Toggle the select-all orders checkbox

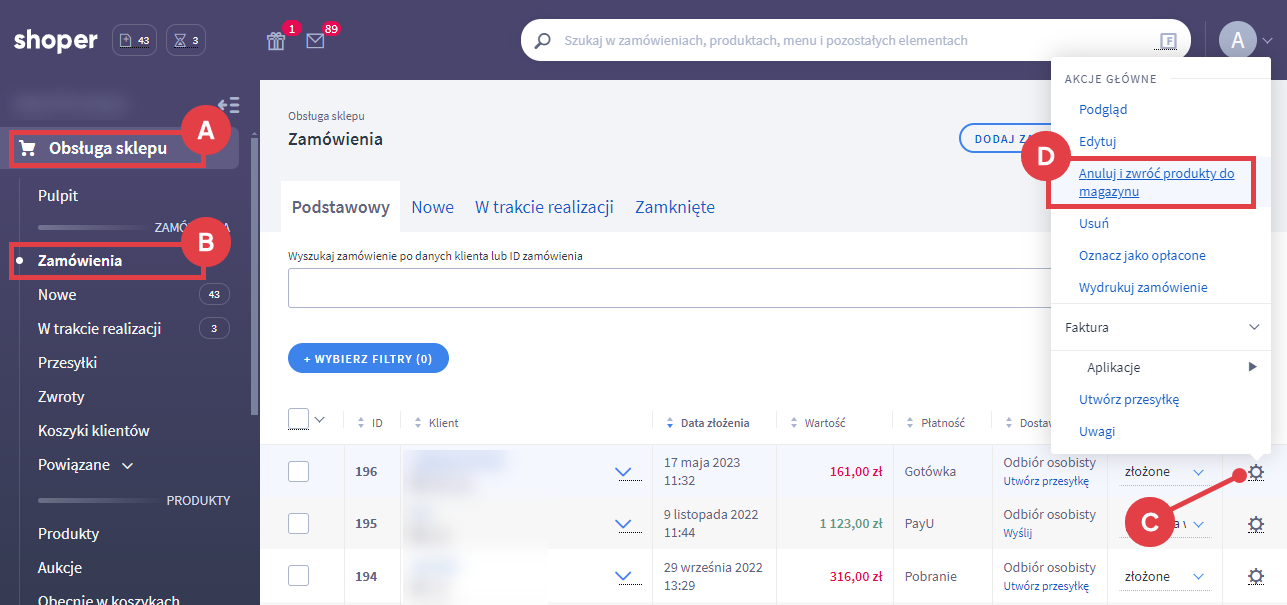[x=298, y=419]
